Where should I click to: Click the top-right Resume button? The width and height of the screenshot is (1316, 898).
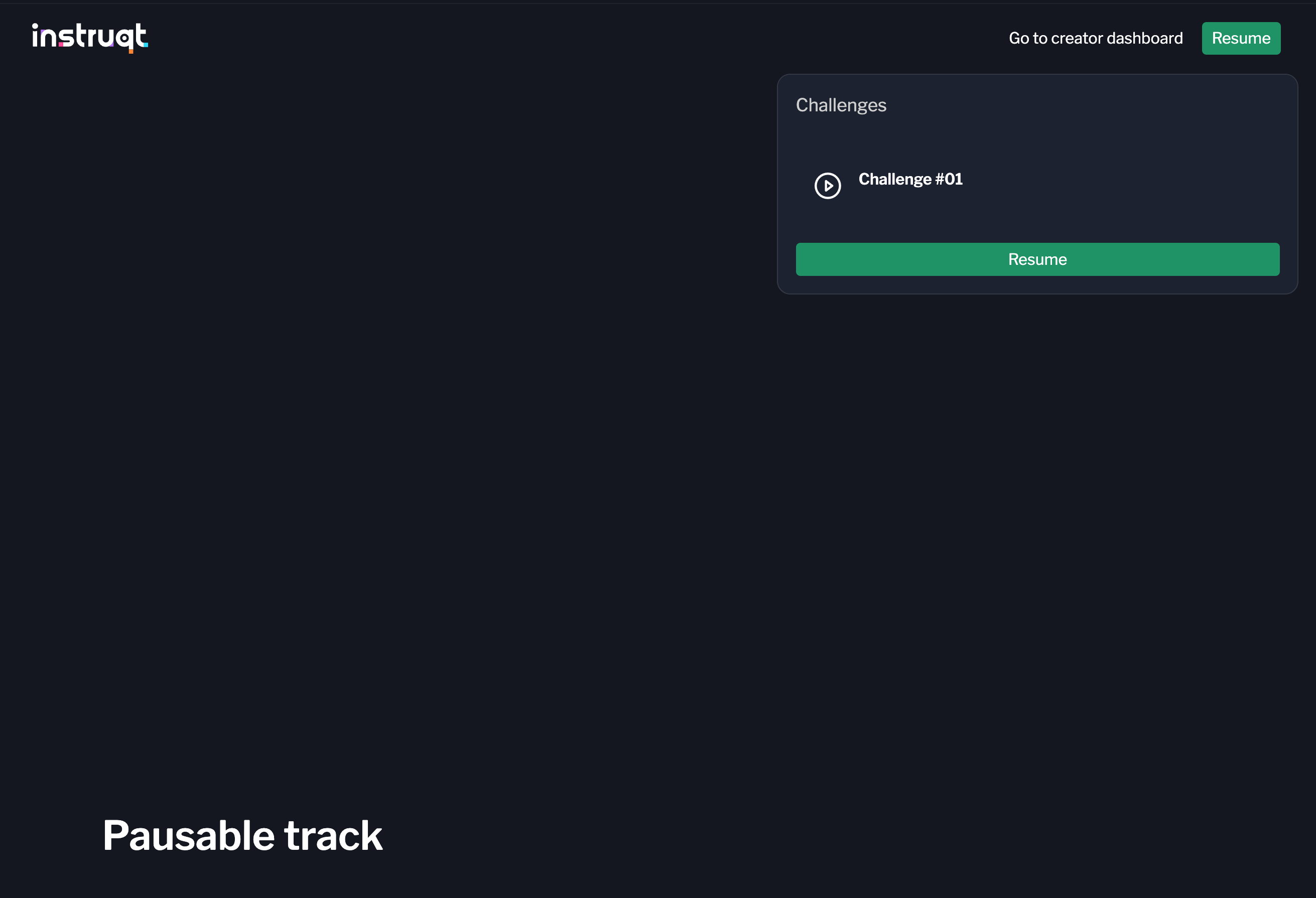click(x=1241, y=39)
